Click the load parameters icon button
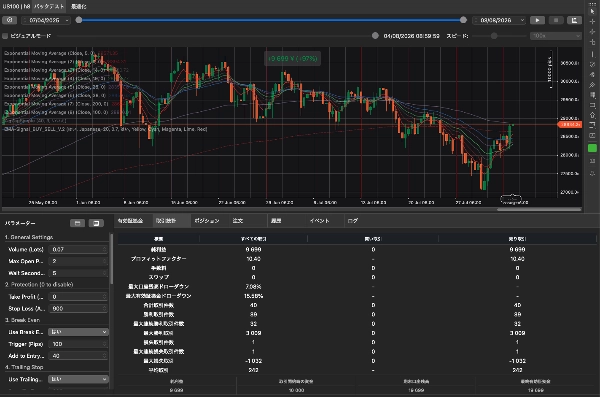 (x=77, y=223)
